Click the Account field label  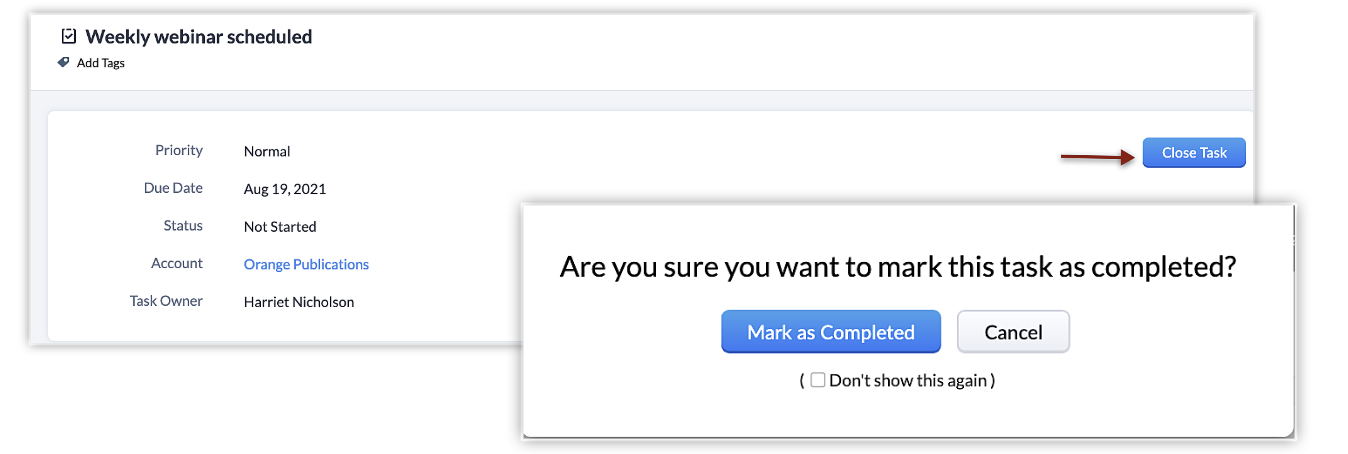point(177,263)
